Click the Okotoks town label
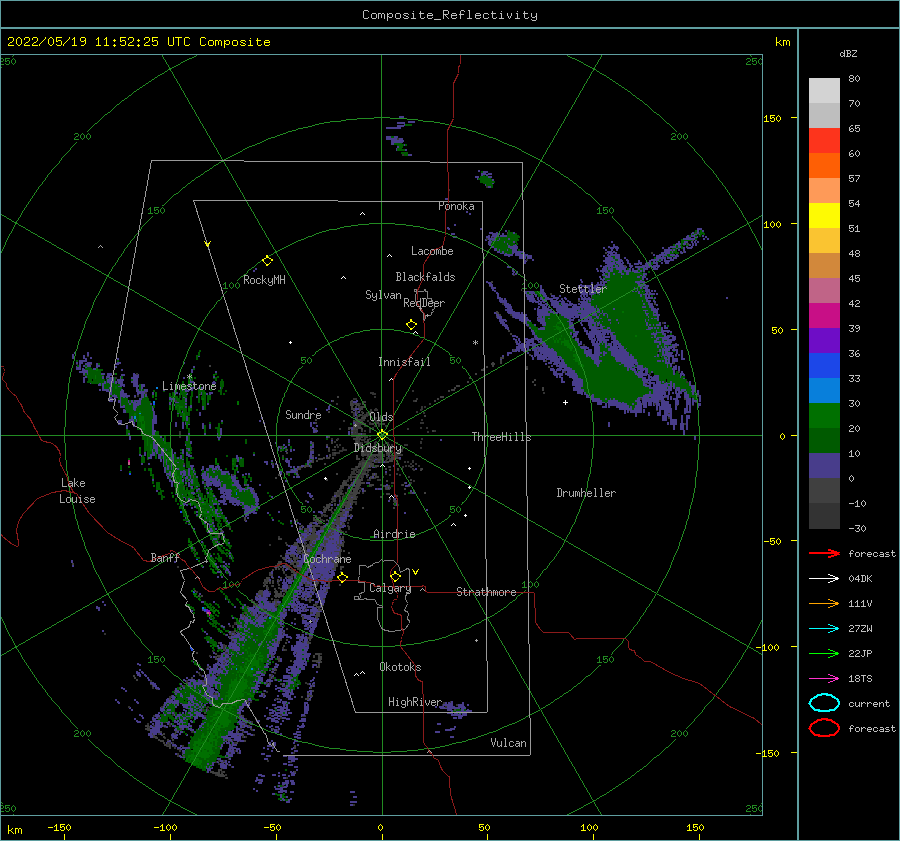Image resolution: width=900 pixels, height=841 pixels. coord(400,667)
